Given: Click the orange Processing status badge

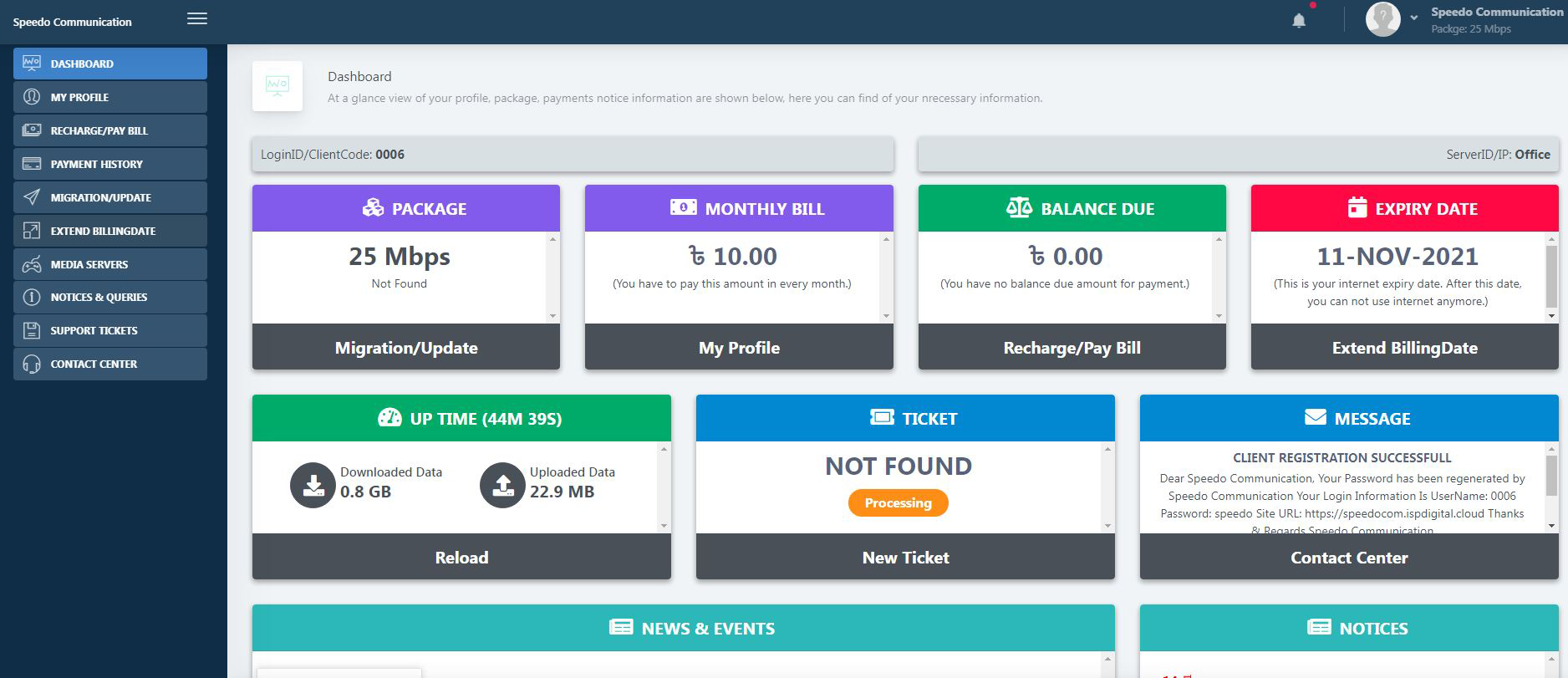Looking at the screenshot, I should (x=898, y=502).
